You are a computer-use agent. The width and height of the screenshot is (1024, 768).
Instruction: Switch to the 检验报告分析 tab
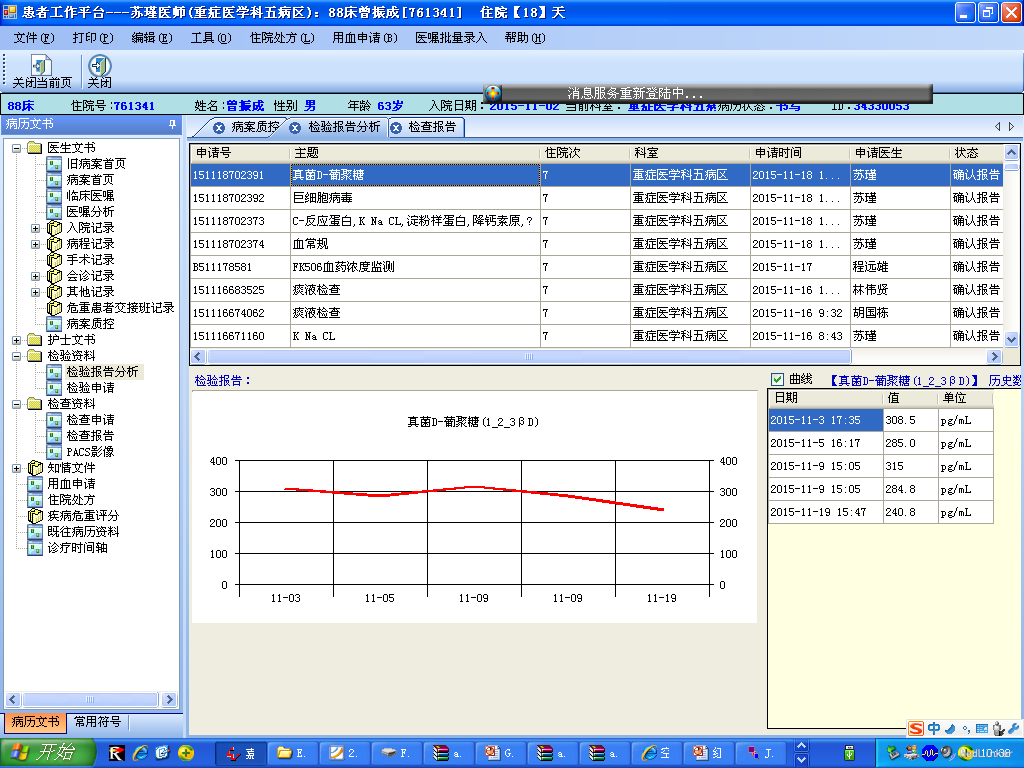[x=343, y=127]
